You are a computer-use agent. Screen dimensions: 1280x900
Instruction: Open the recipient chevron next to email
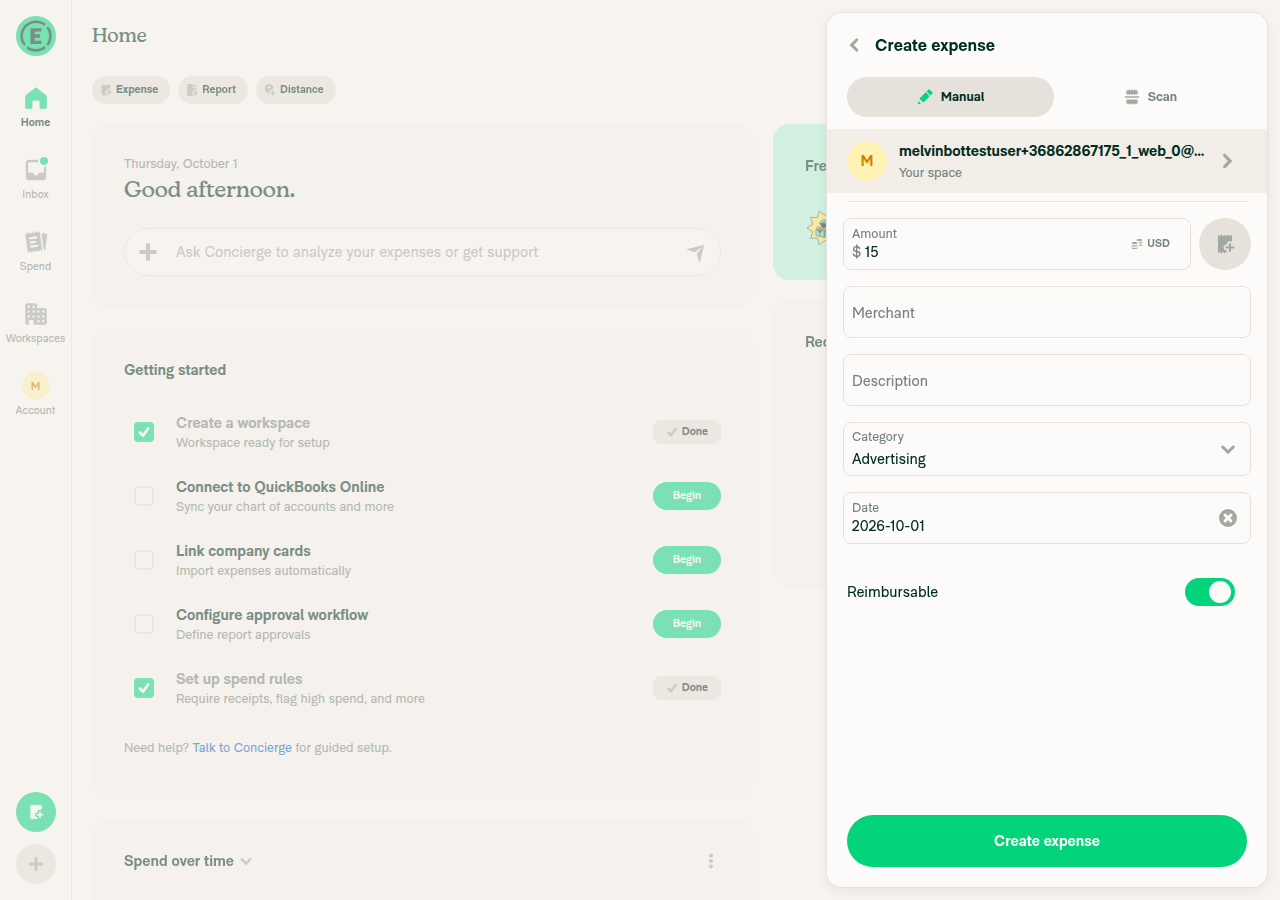[1228, 161]
